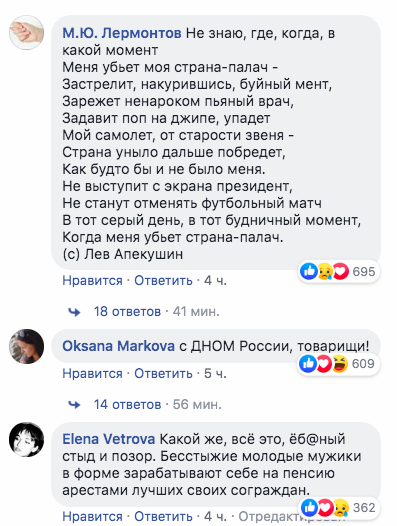Show reaction count 609 details
The height and width of the screenshot is (526, 397).
pyautogui.click(x=363, y=364)
